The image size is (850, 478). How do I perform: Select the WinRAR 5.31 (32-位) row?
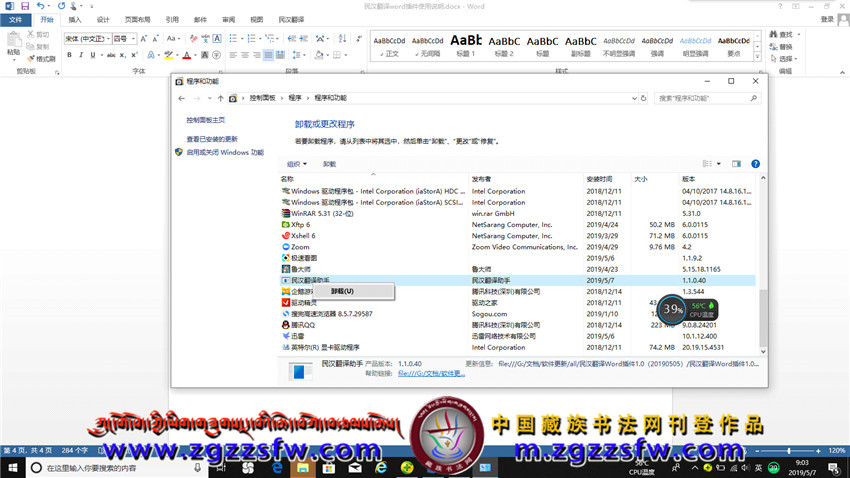517,214
